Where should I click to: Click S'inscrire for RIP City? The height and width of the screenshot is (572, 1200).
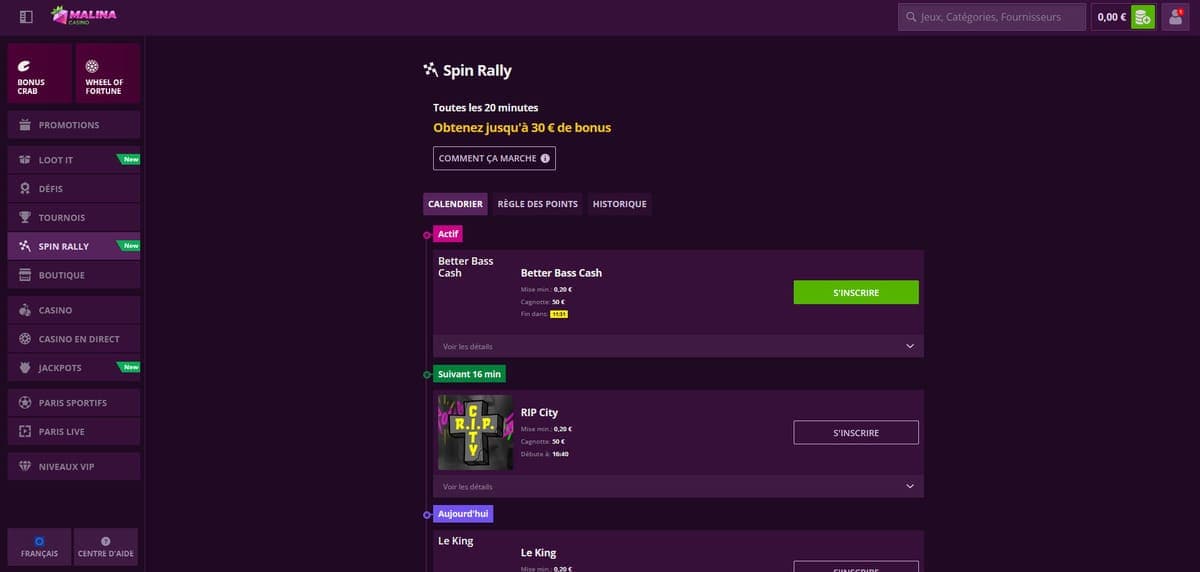tap(856, 432)
